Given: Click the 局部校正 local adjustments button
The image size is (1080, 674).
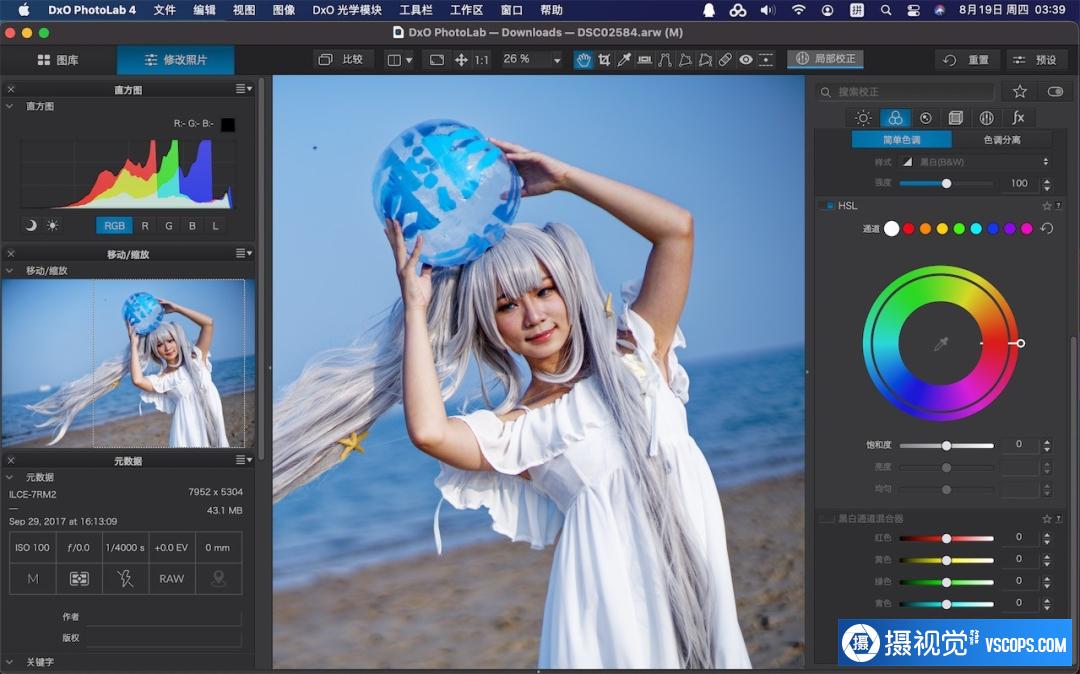Looking at the screenshot, I should point(825,59).
